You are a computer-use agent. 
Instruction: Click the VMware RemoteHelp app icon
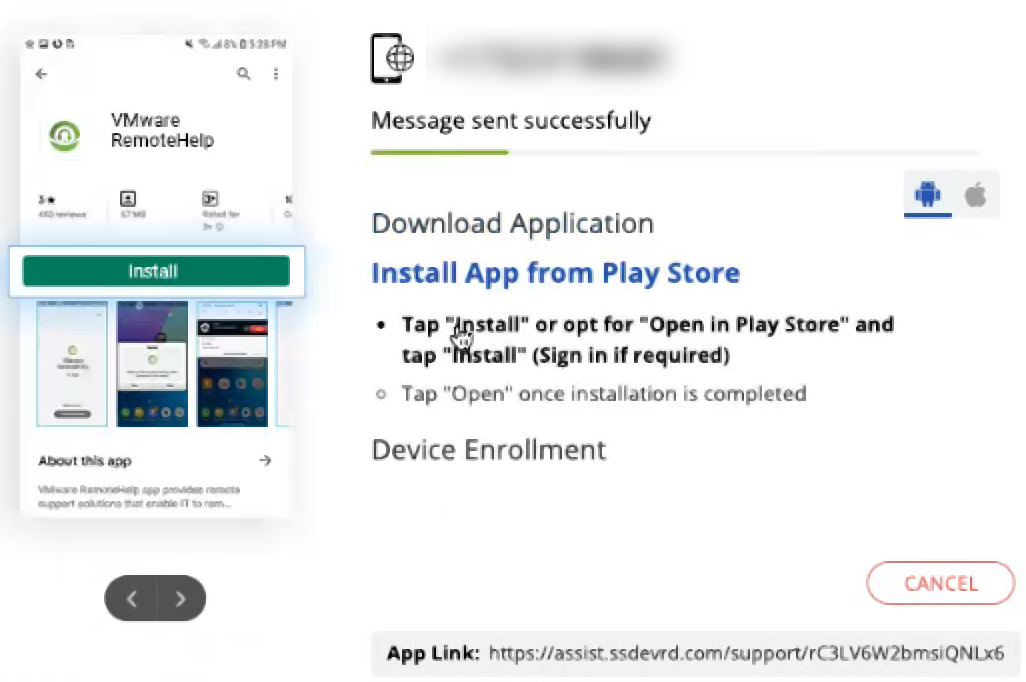coord(64,135)
